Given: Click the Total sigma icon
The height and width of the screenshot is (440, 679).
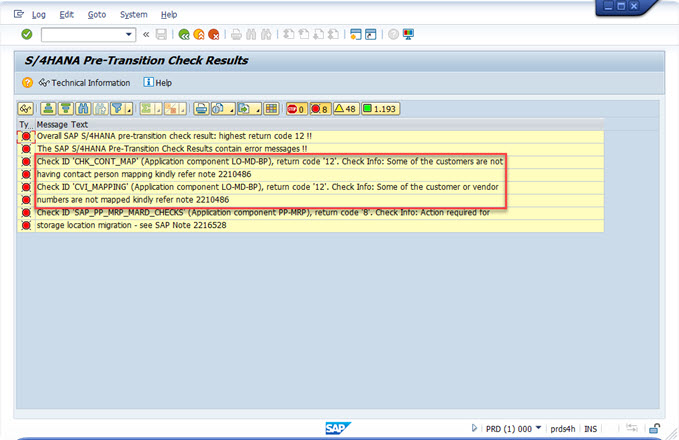Looking at the screenshot, I should tap(146, 109).
